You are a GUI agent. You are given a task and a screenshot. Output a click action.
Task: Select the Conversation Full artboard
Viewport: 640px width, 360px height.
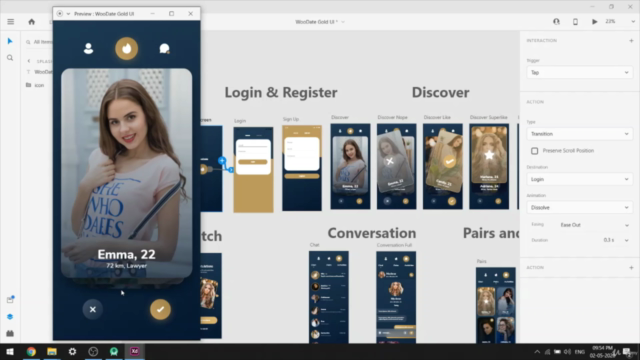pos(396,297)
